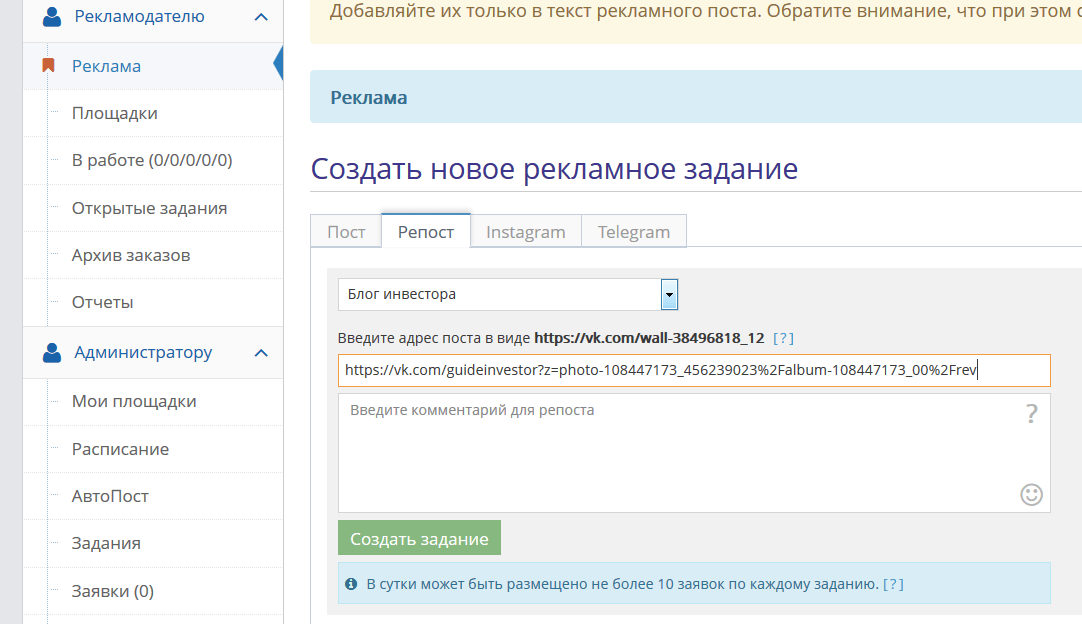Viewport: 1082px width, 624px height.
Task: Go to Площадки in sidebar
Action: 115,113
